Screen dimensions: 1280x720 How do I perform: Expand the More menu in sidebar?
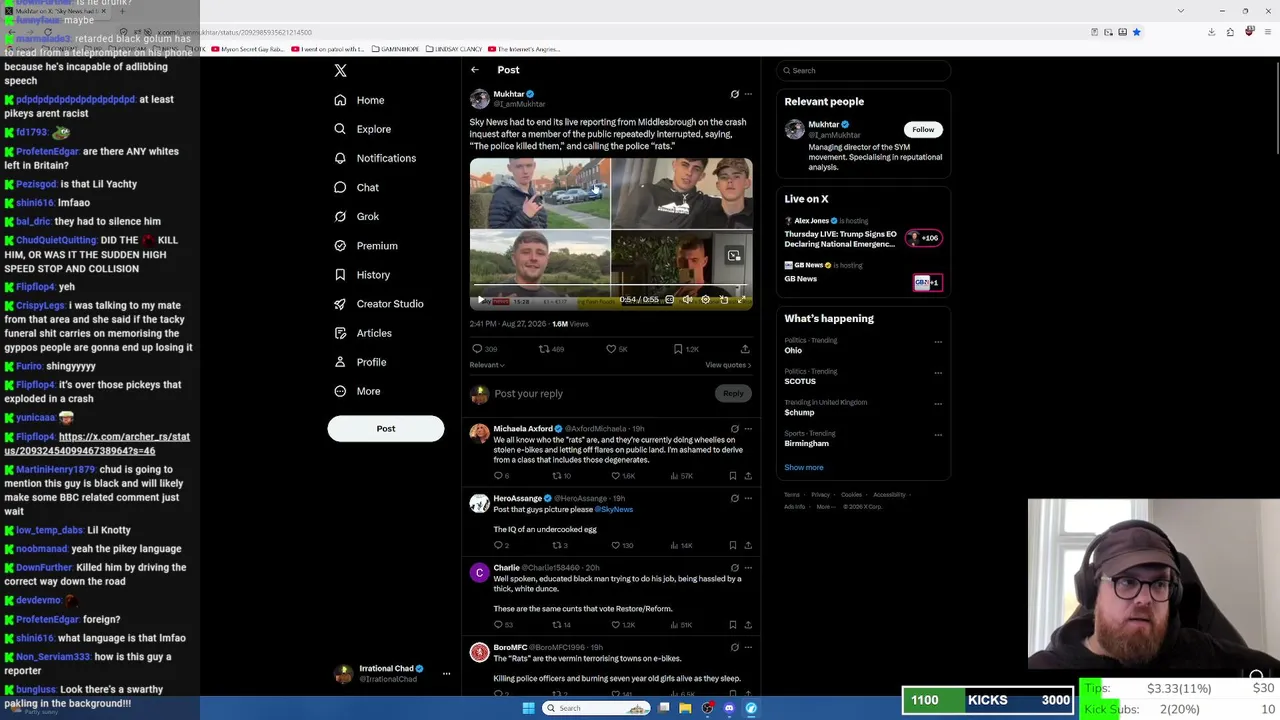tap(357, 391)
